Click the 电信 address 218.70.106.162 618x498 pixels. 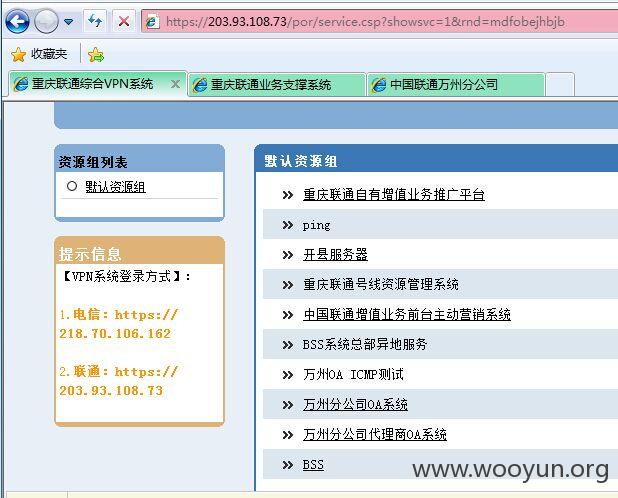pyautogui.click(x=115, y=334)
